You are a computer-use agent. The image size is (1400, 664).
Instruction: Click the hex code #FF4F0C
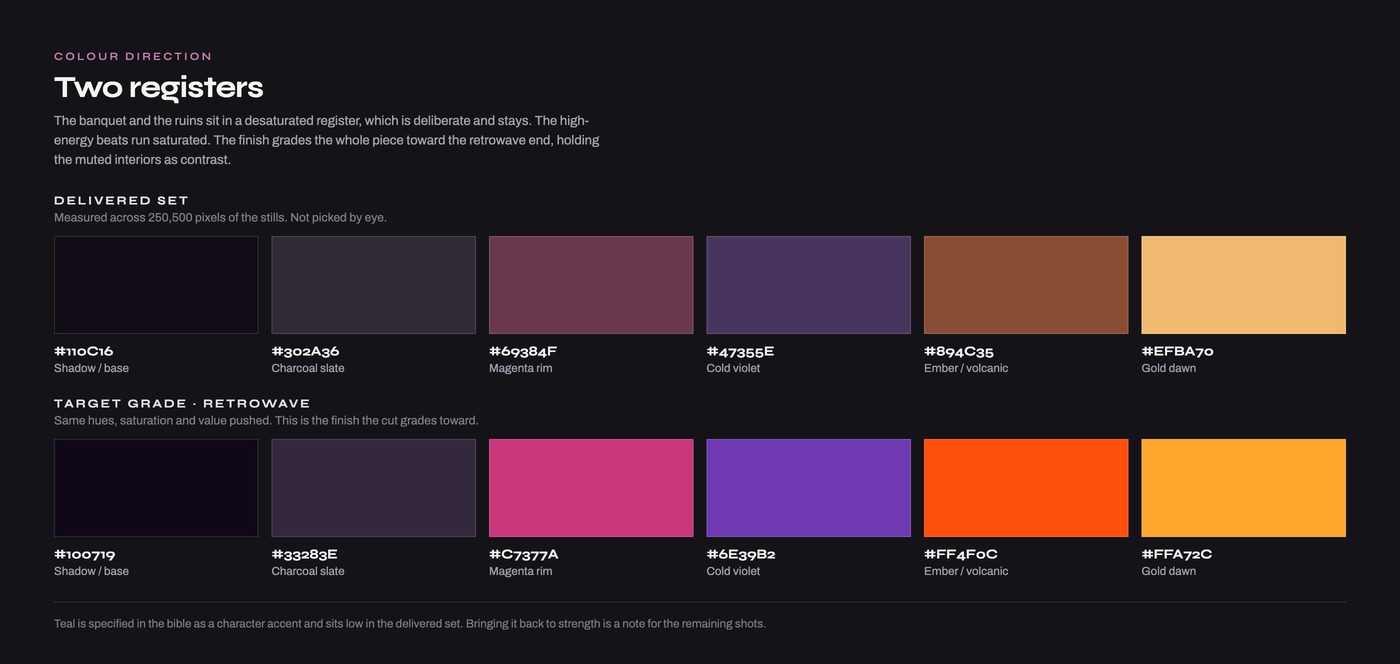point(961,554)
